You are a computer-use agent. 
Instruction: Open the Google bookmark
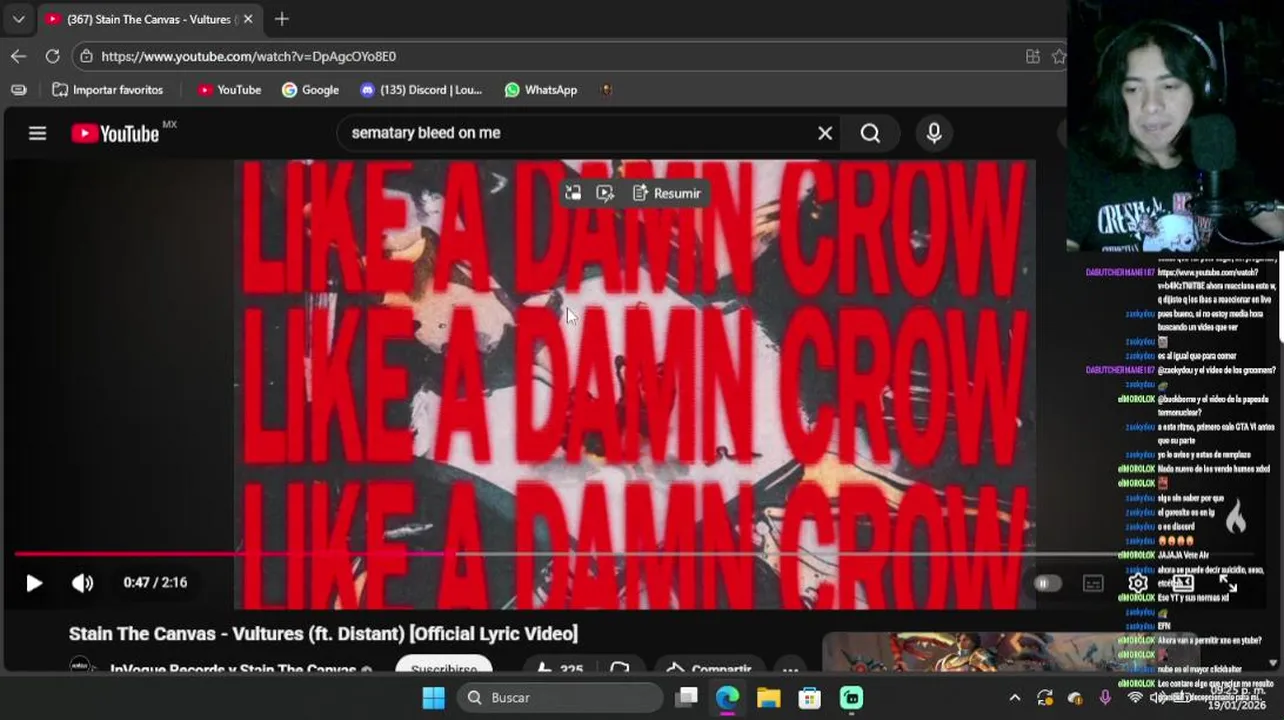click(310, 90)
